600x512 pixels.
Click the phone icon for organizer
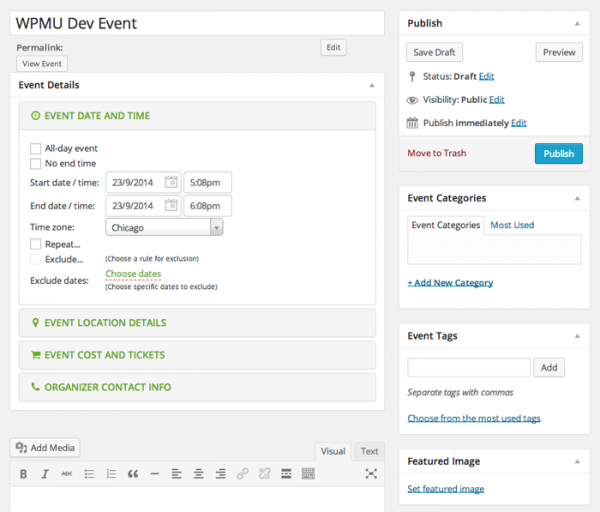(35, 387)
